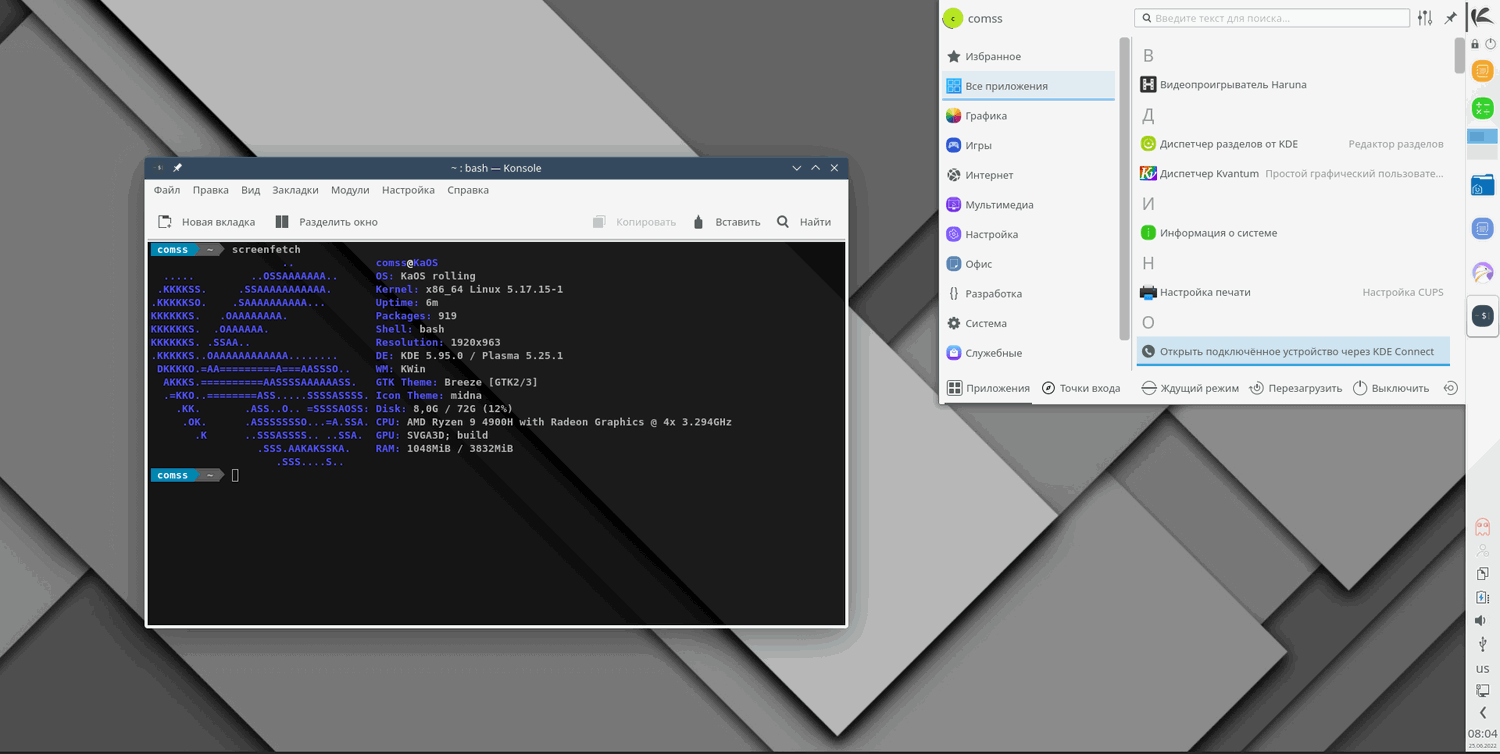Click the lock screen padlock icon
Viewport: 1500px width, 754px height.
pos(1475,44)
